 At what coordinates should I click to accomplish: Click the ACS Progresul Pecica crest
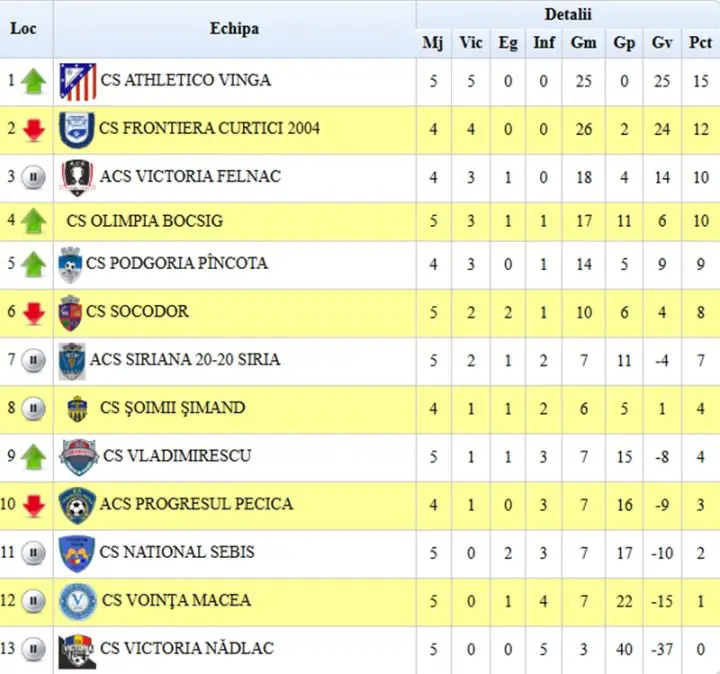[77, 506]
